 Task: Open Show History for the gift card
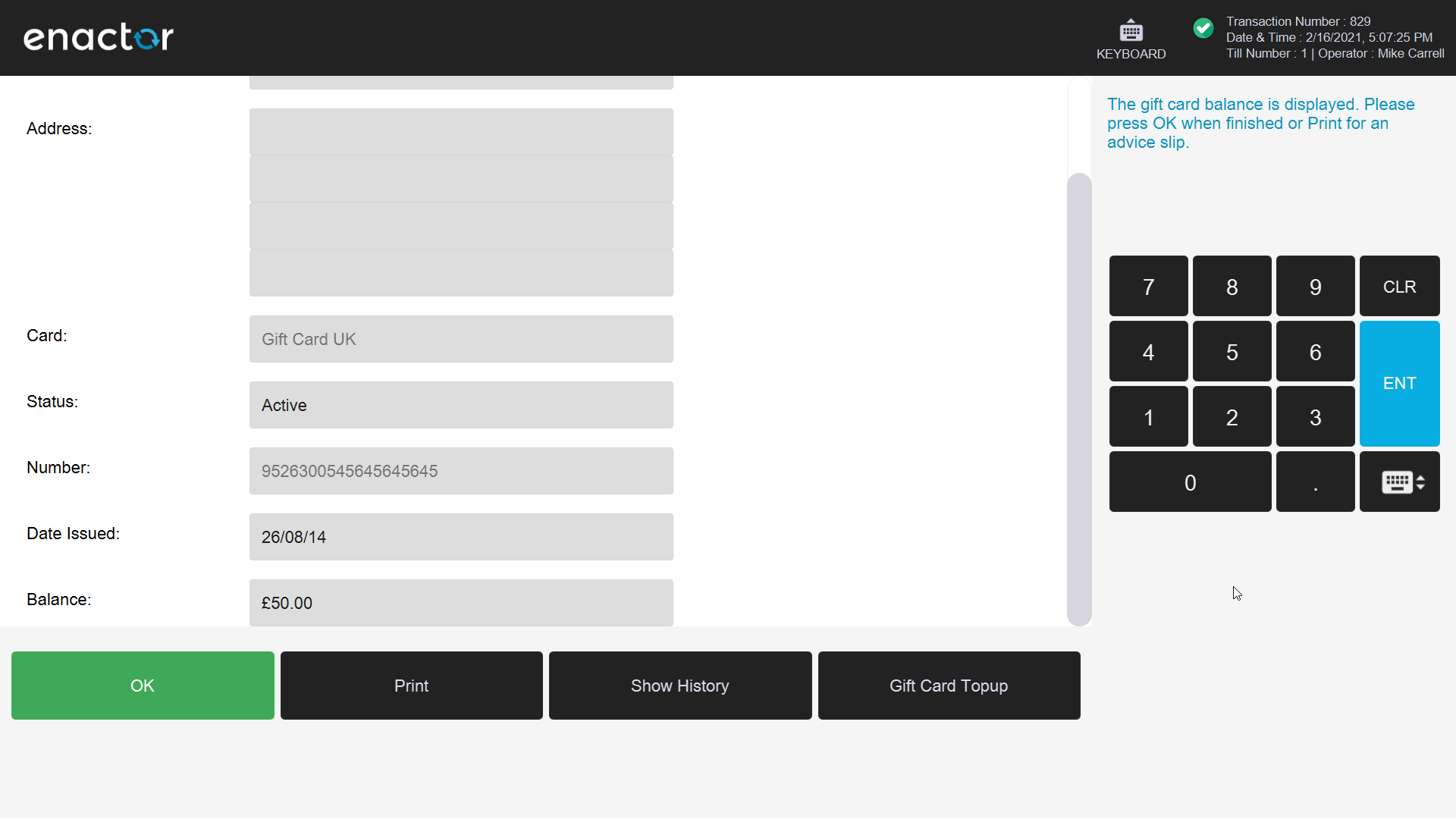pos(679,685)
